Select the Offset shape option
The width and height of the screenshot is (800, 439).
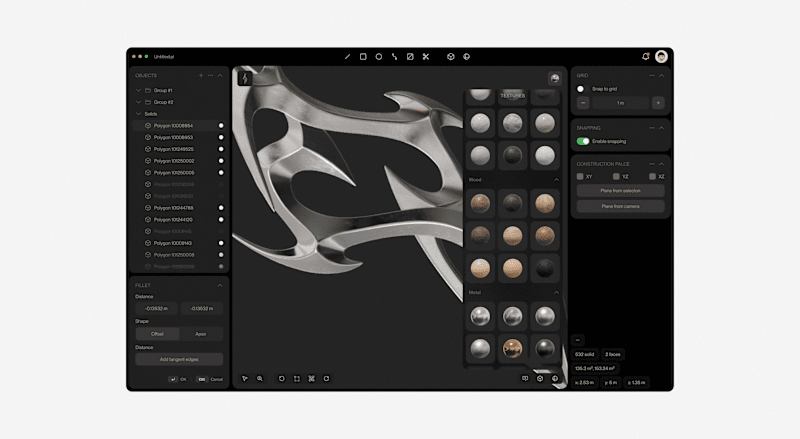pos(157,334)
